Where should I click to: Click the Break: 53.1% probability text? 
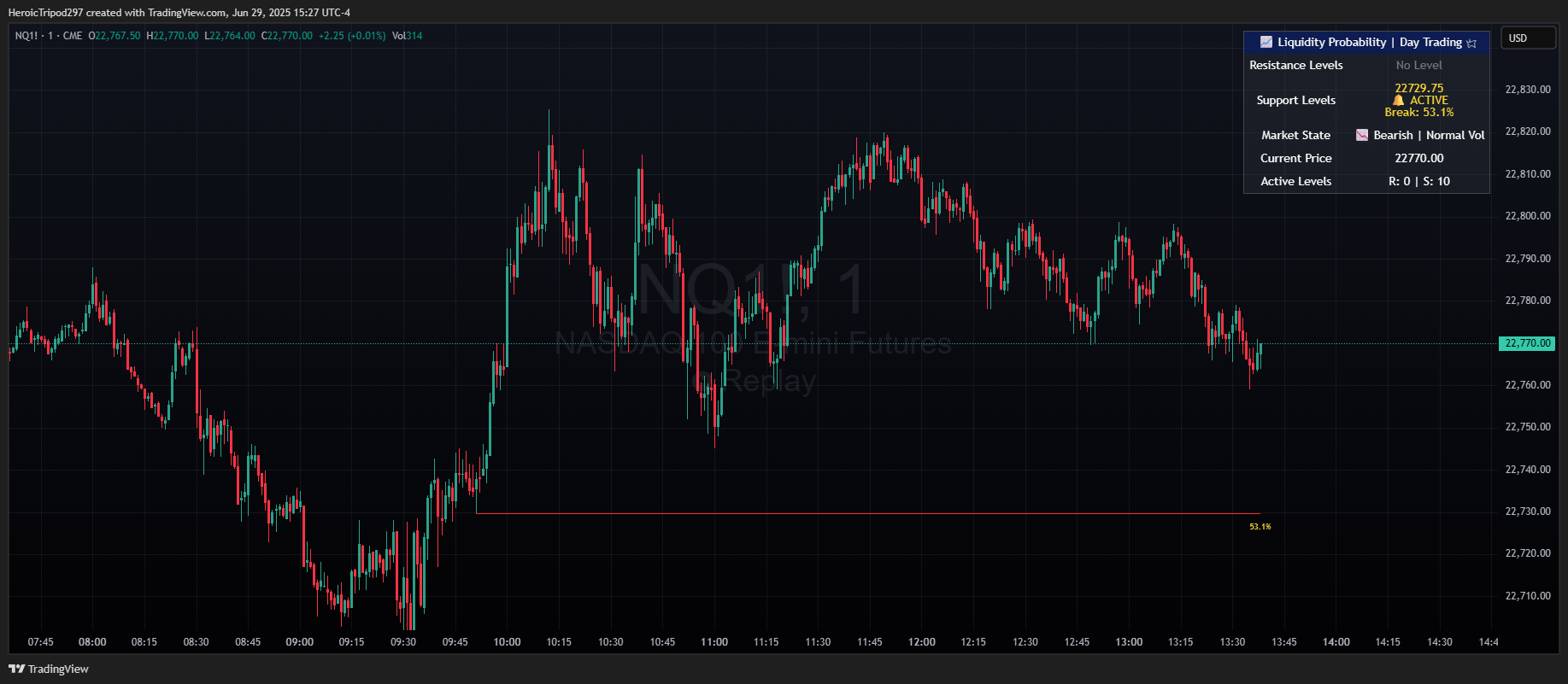click(x=1418, y=112)
